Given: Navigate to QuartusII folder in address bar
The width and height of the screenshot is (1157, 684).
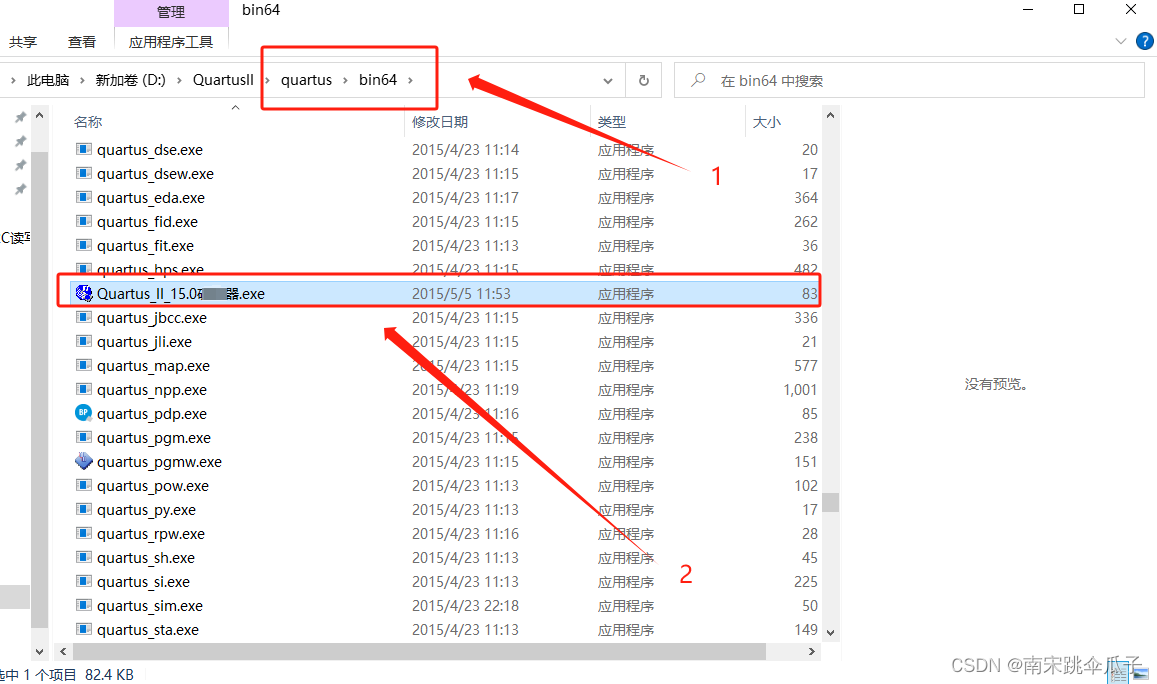Looking at the screenshot, I should (223, 80).
